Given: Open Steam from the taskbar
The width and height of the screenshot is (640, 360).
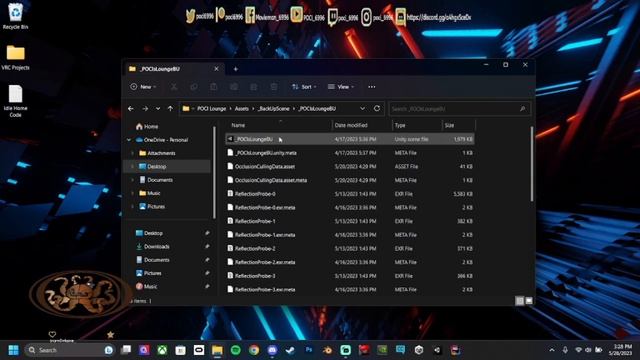Looking at the screenshot, I should point(290,350).
